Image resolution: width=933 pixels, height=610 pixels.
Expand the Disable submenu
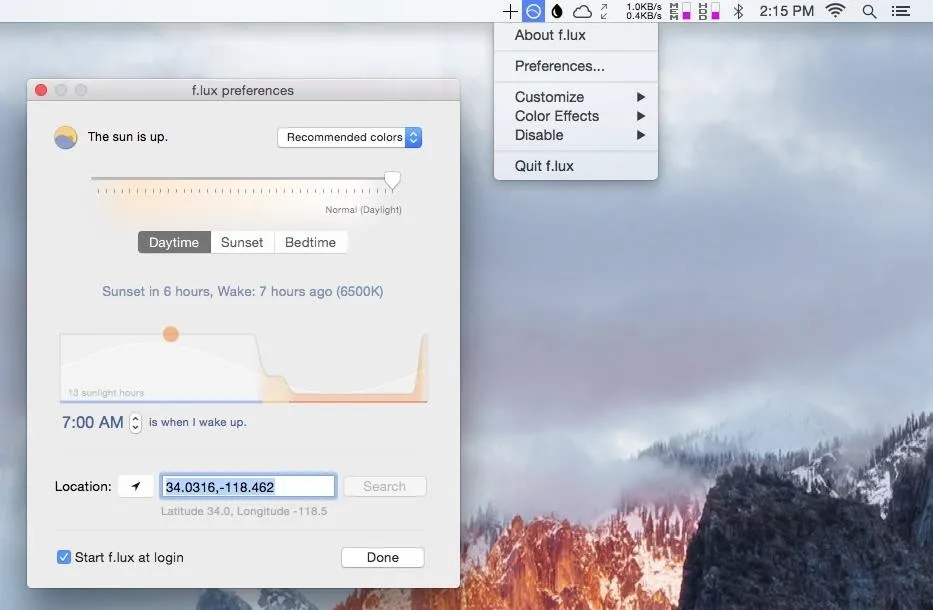coord(576,135)
